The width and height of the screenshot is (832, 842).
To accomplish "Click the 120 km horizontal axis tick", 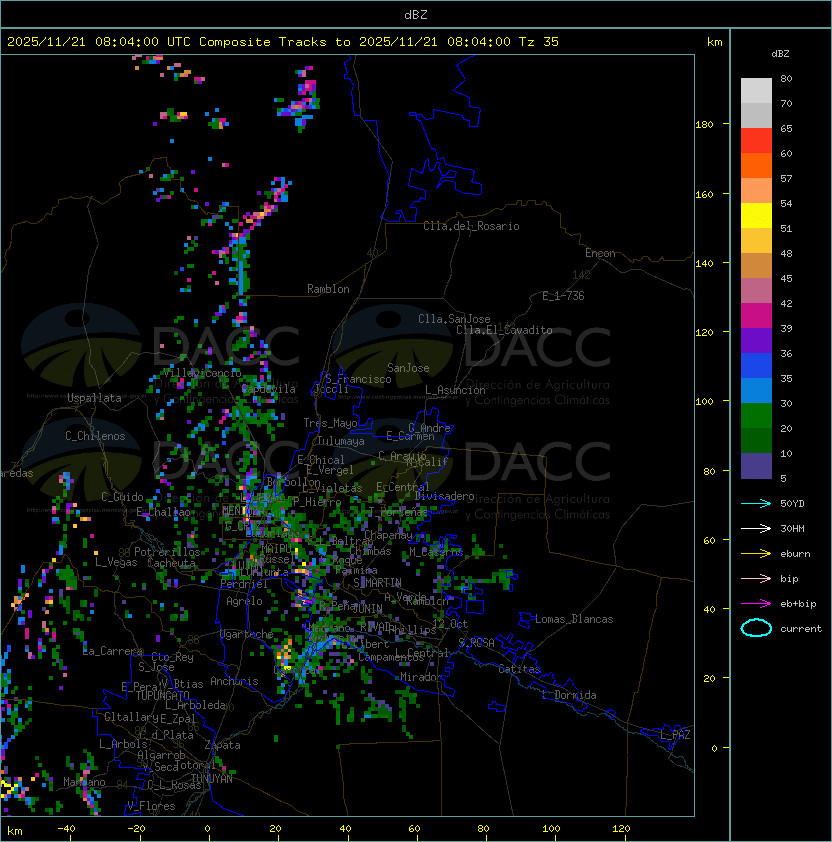I will 621,829.
